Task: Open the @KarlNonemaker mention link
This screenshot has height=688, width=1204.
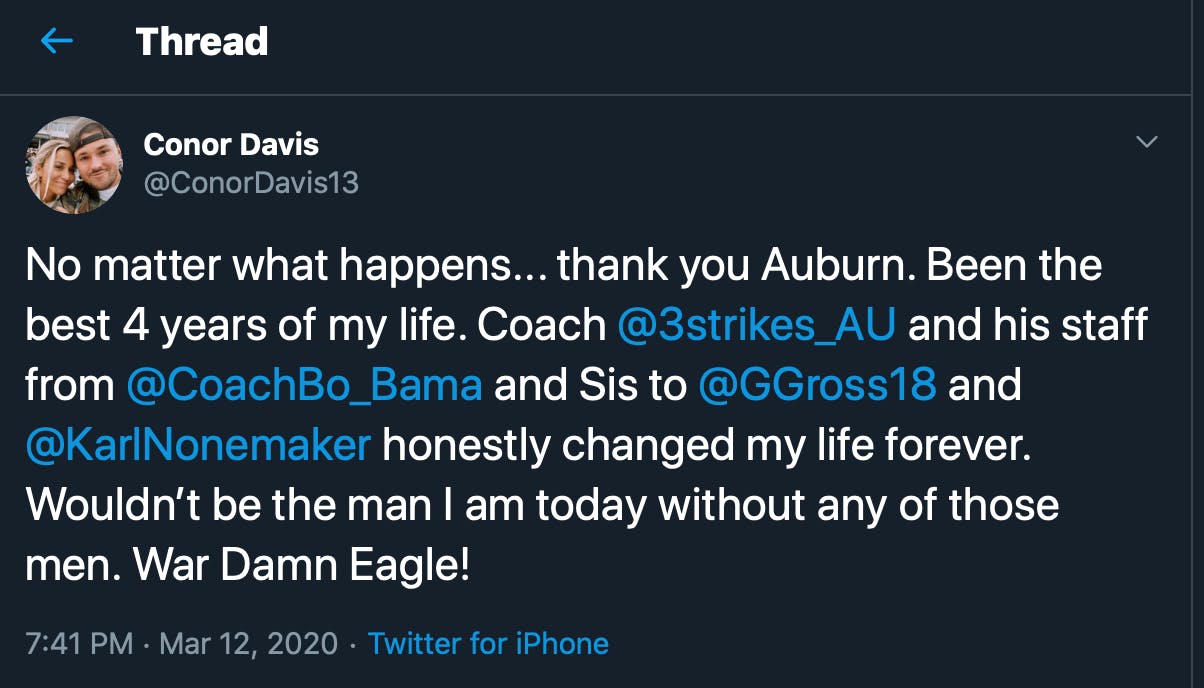Action: [x=198, y=445]
